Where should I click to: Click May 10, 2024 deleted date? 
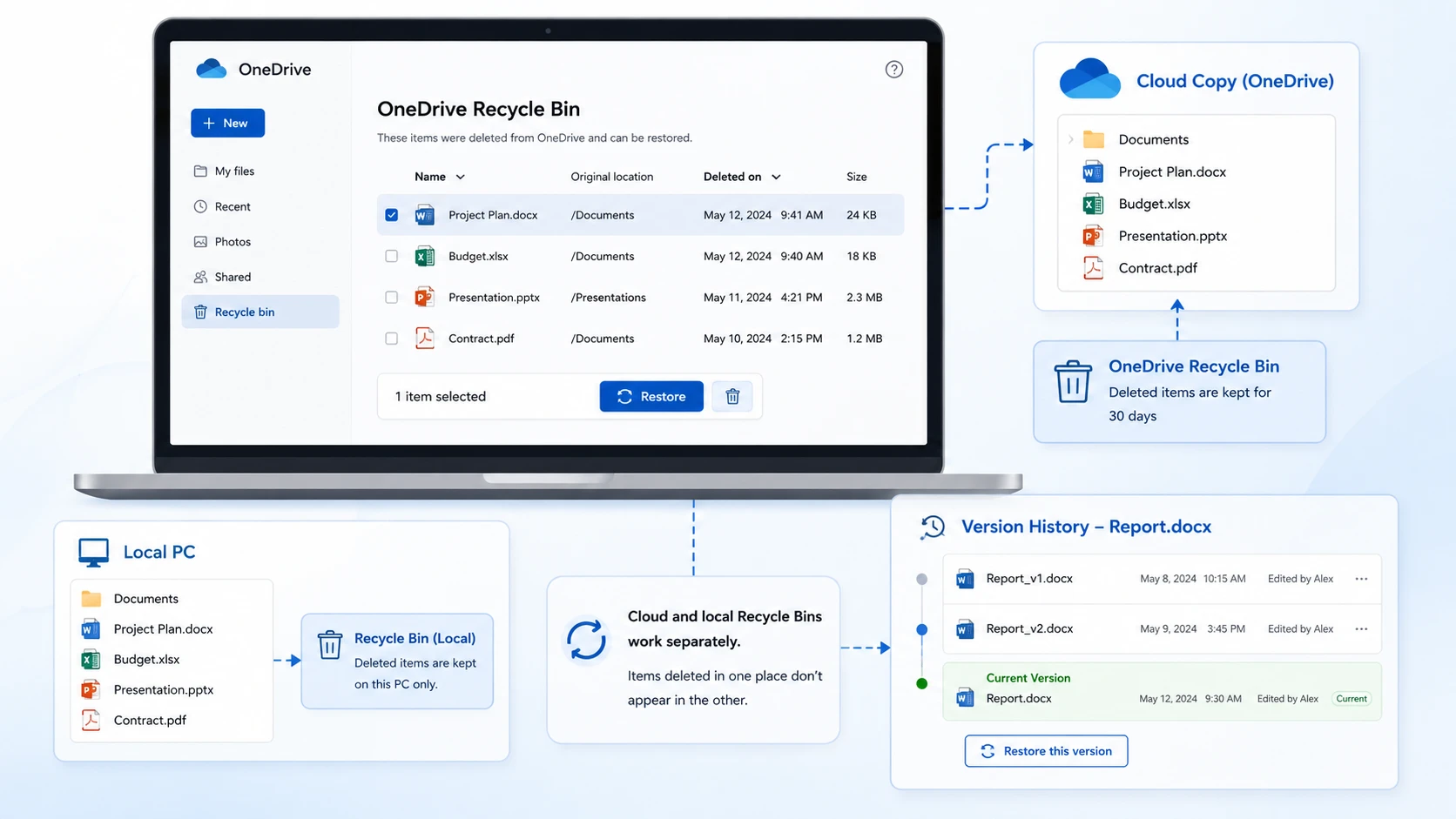click(738, 338)
